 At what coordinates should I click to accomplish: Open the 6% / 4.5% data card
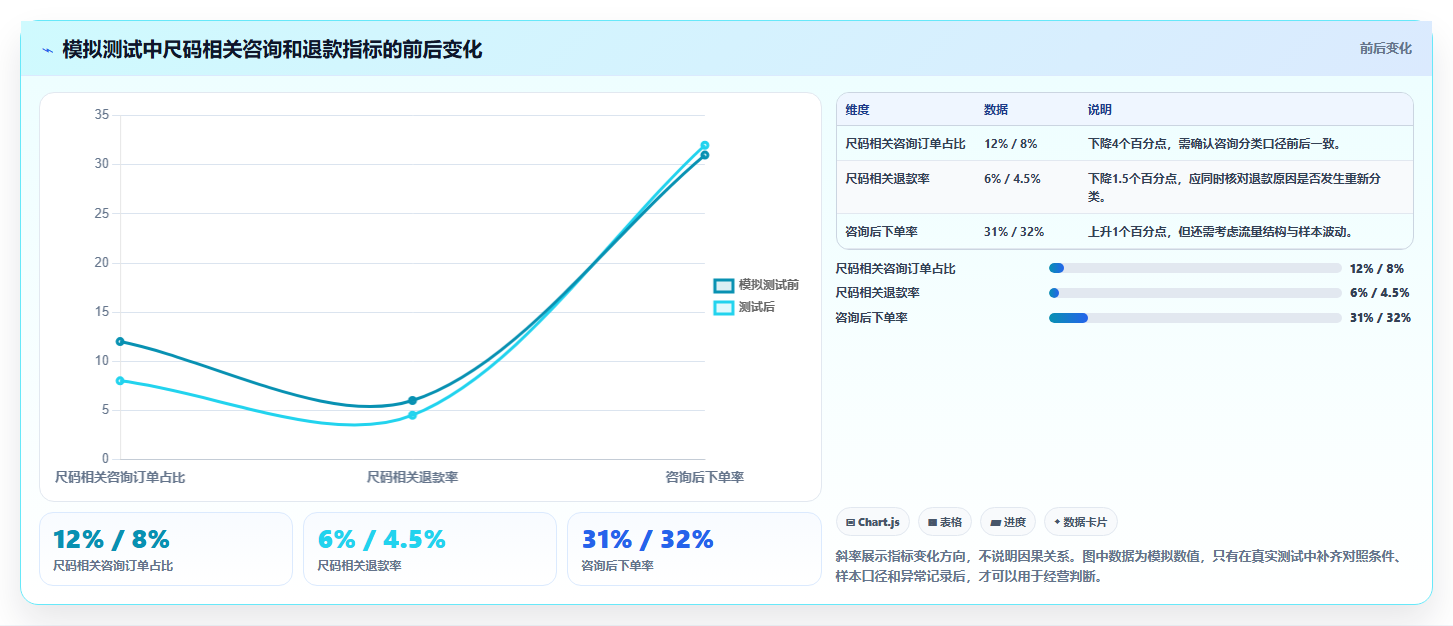coord(430,549)
